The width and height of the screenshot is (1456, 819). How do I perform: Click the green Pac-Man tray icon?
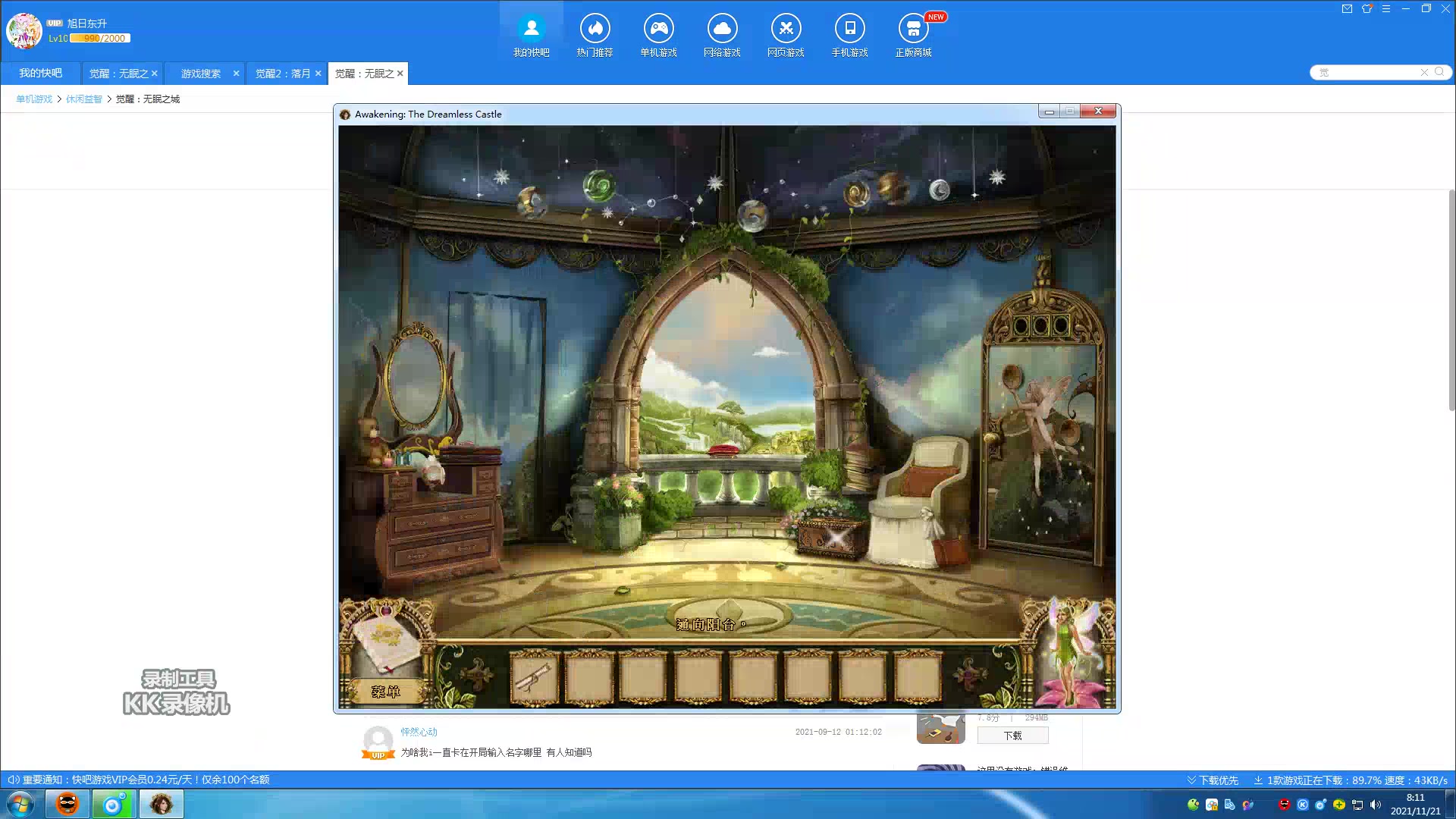[1194, 805]
